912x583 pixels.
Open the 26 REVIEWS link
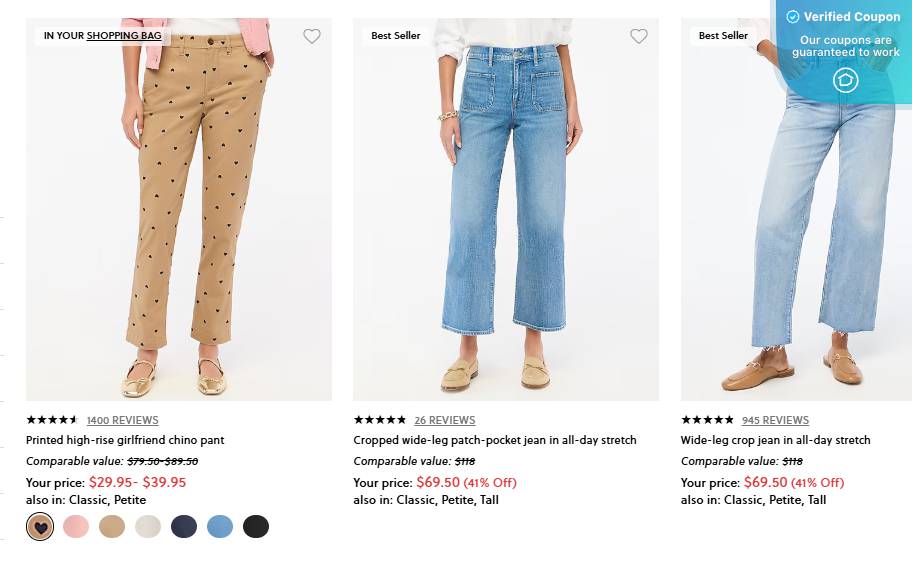[444, 420]
